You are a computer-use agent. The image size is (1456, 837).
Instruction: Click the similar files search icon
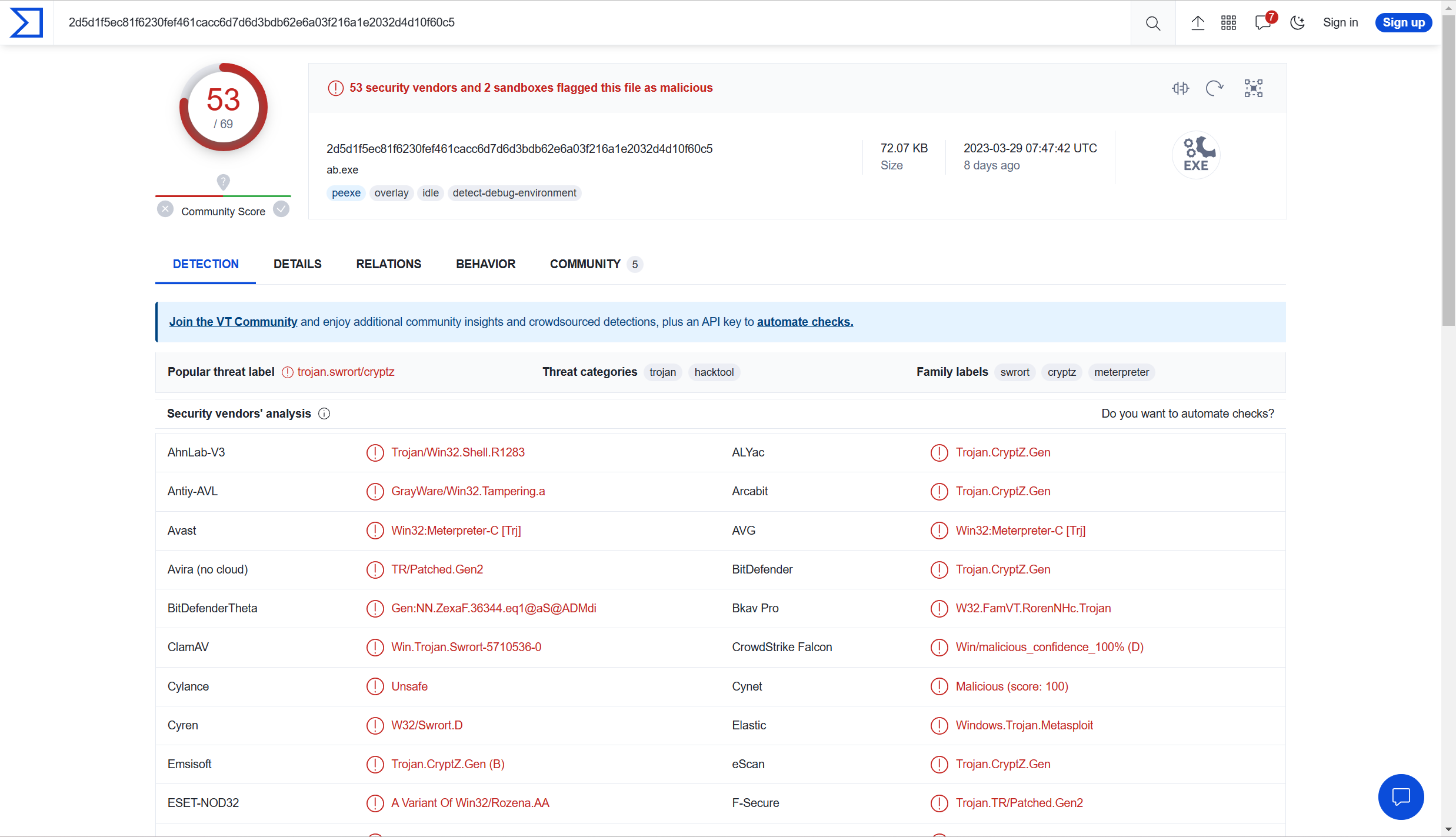tap(1180, 88)
